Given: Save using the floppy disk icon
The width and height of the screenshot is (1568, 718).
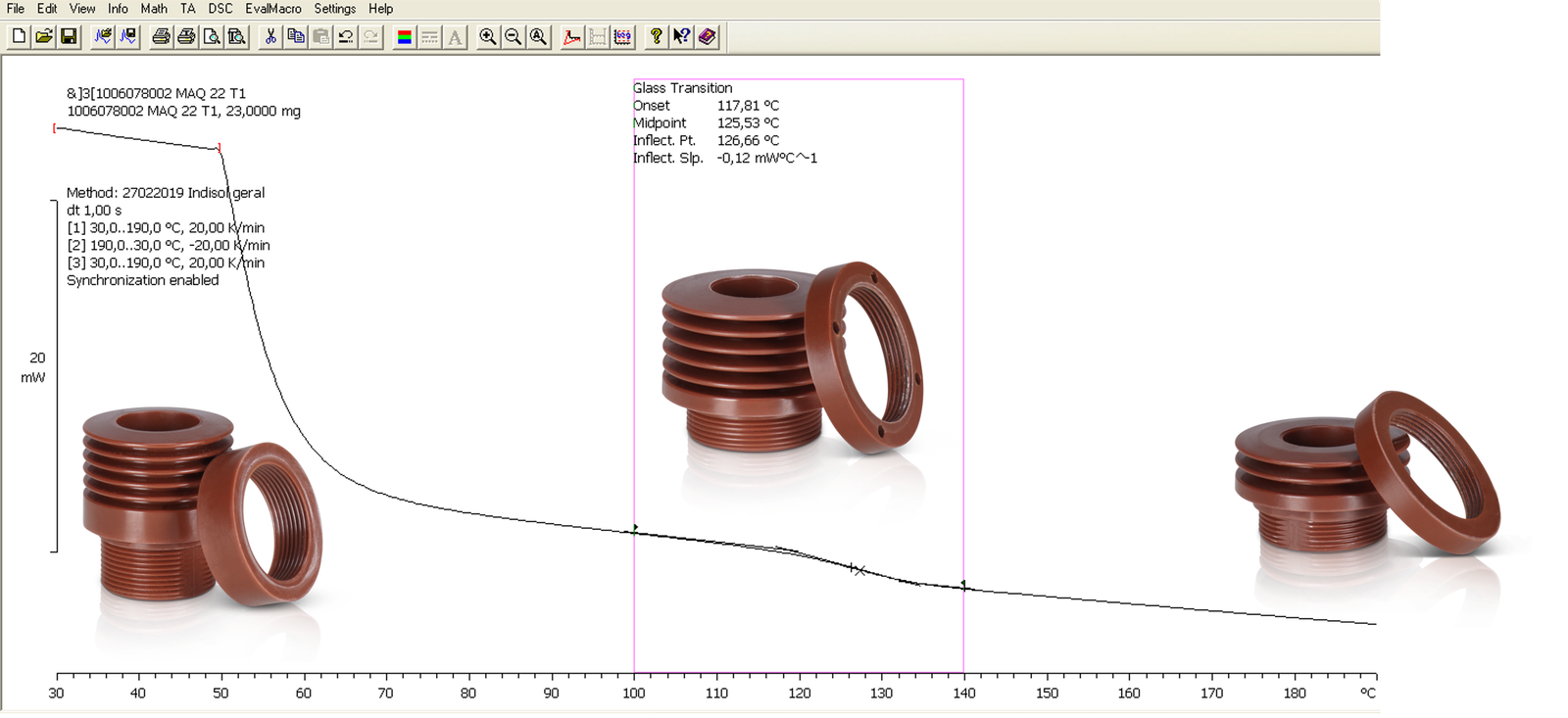Looking at the screenshot, I should pyautogui.click(x=69, y=37).
